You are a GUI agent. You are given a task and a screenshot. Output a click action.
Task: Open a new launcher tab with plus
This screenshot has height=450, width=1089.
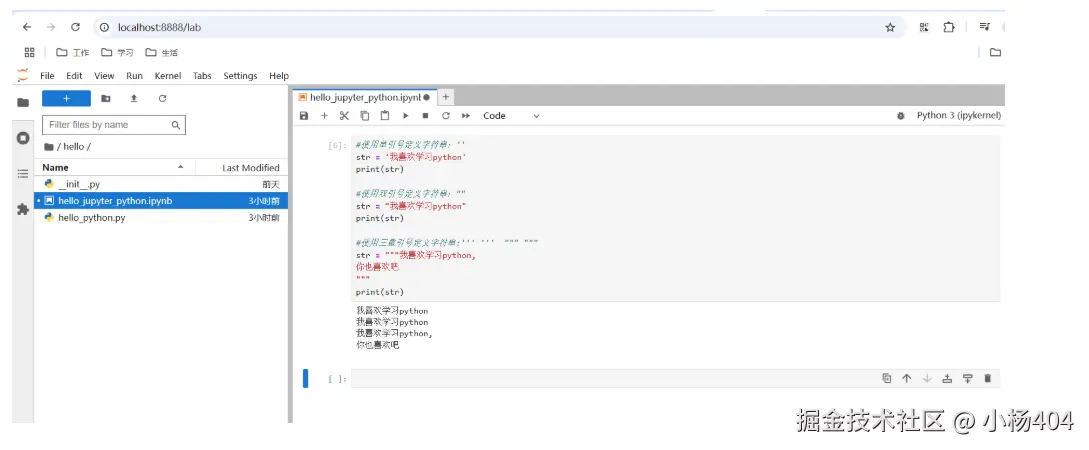(446, 97)
